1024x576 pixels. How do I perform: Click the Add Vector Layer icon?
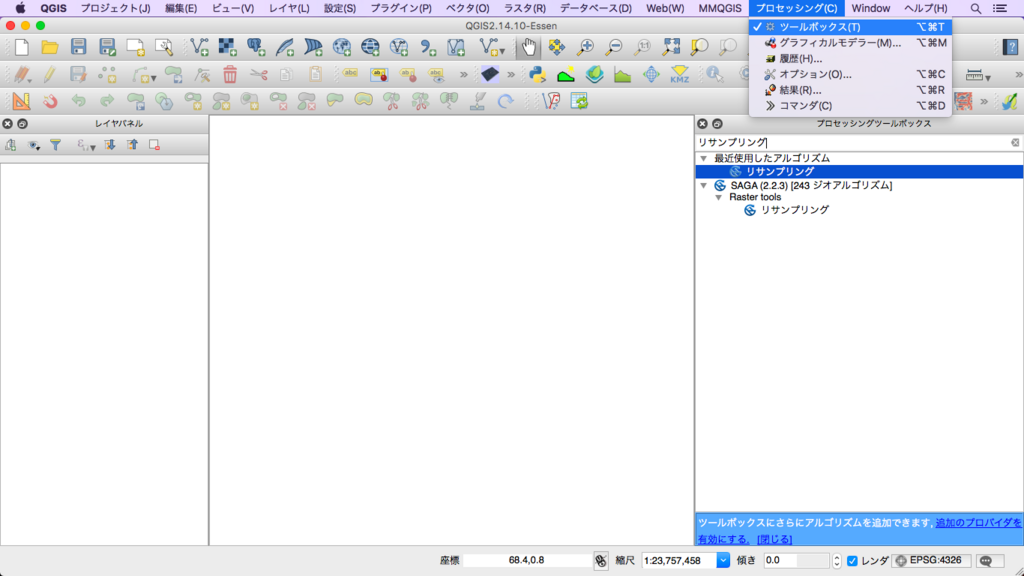click(199, 47)
